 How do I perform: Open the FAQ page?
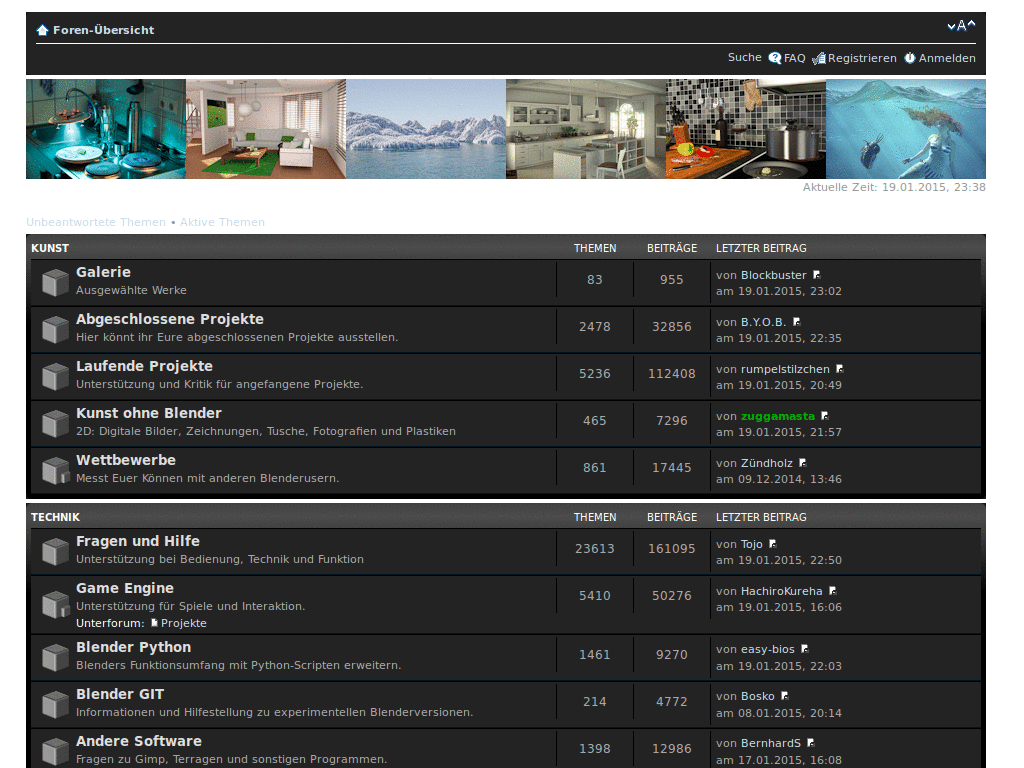pos(794,58)
